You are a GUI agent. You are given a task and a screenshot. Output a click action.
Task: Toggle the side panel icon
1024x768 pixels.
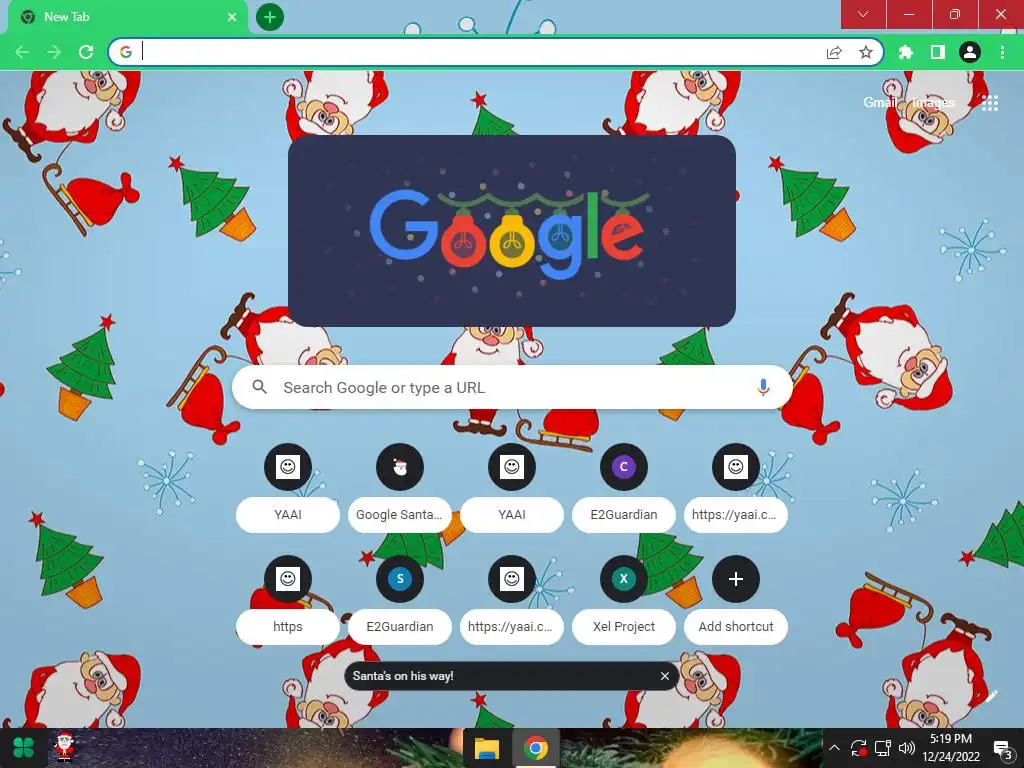coord(938,52)
